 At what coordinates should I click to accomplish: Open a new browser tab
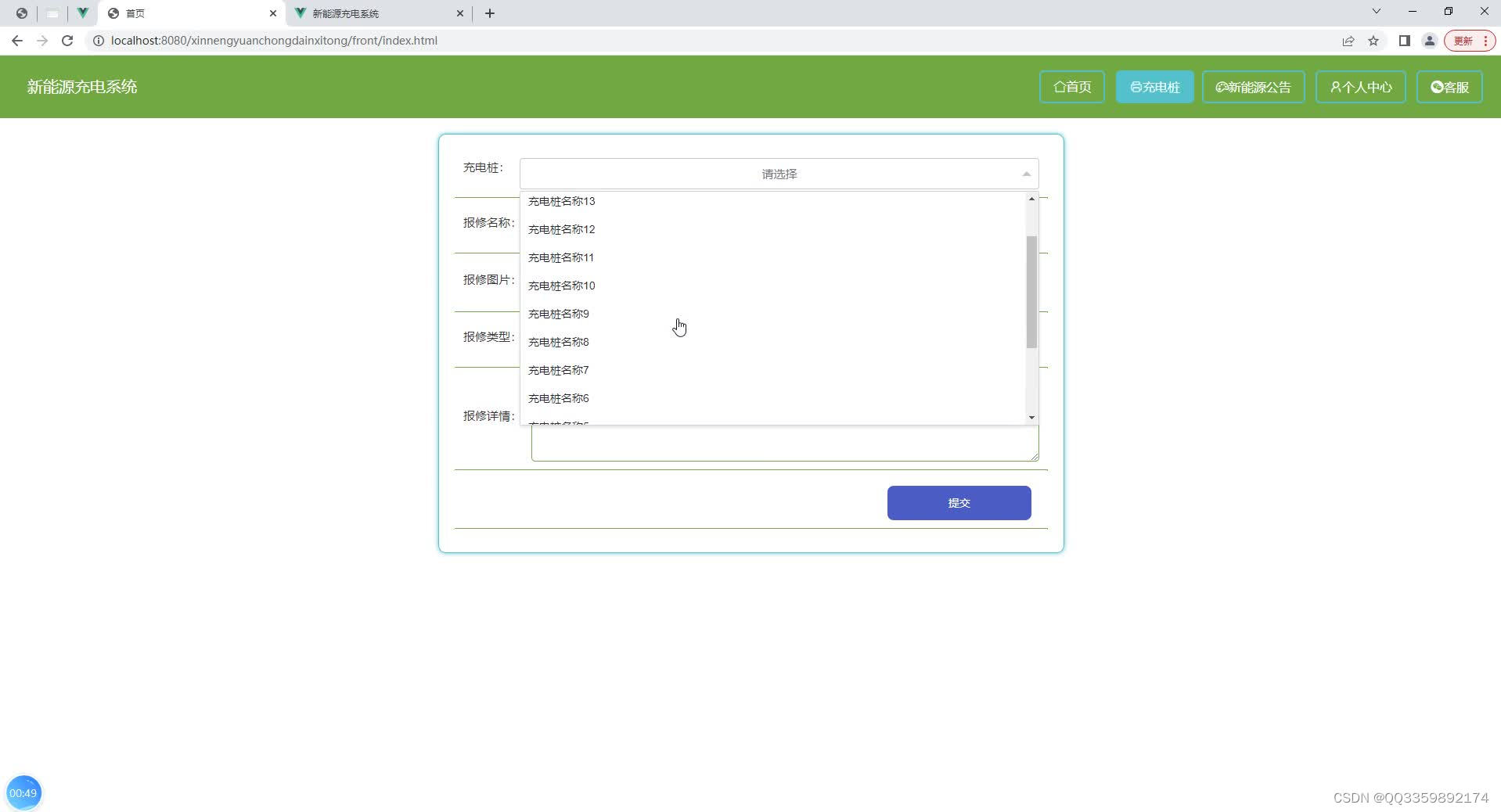(x=490, y=13)
